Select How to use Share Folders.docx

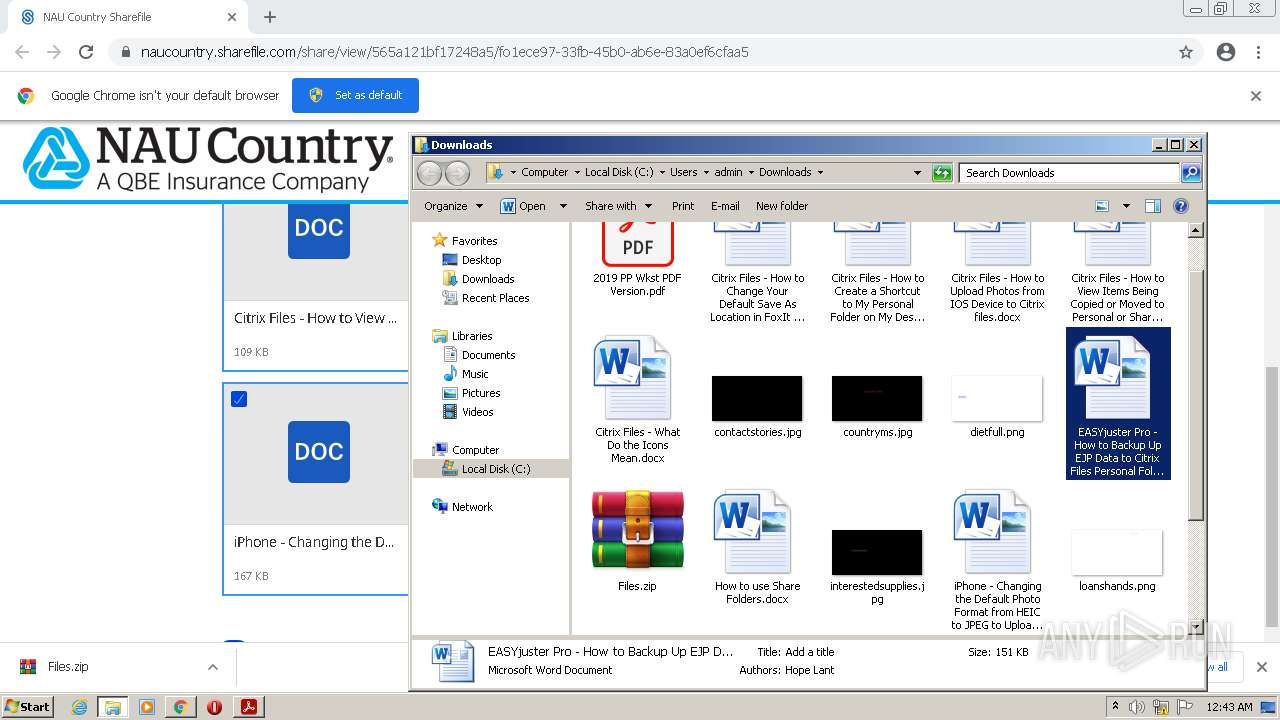[757, 547]
